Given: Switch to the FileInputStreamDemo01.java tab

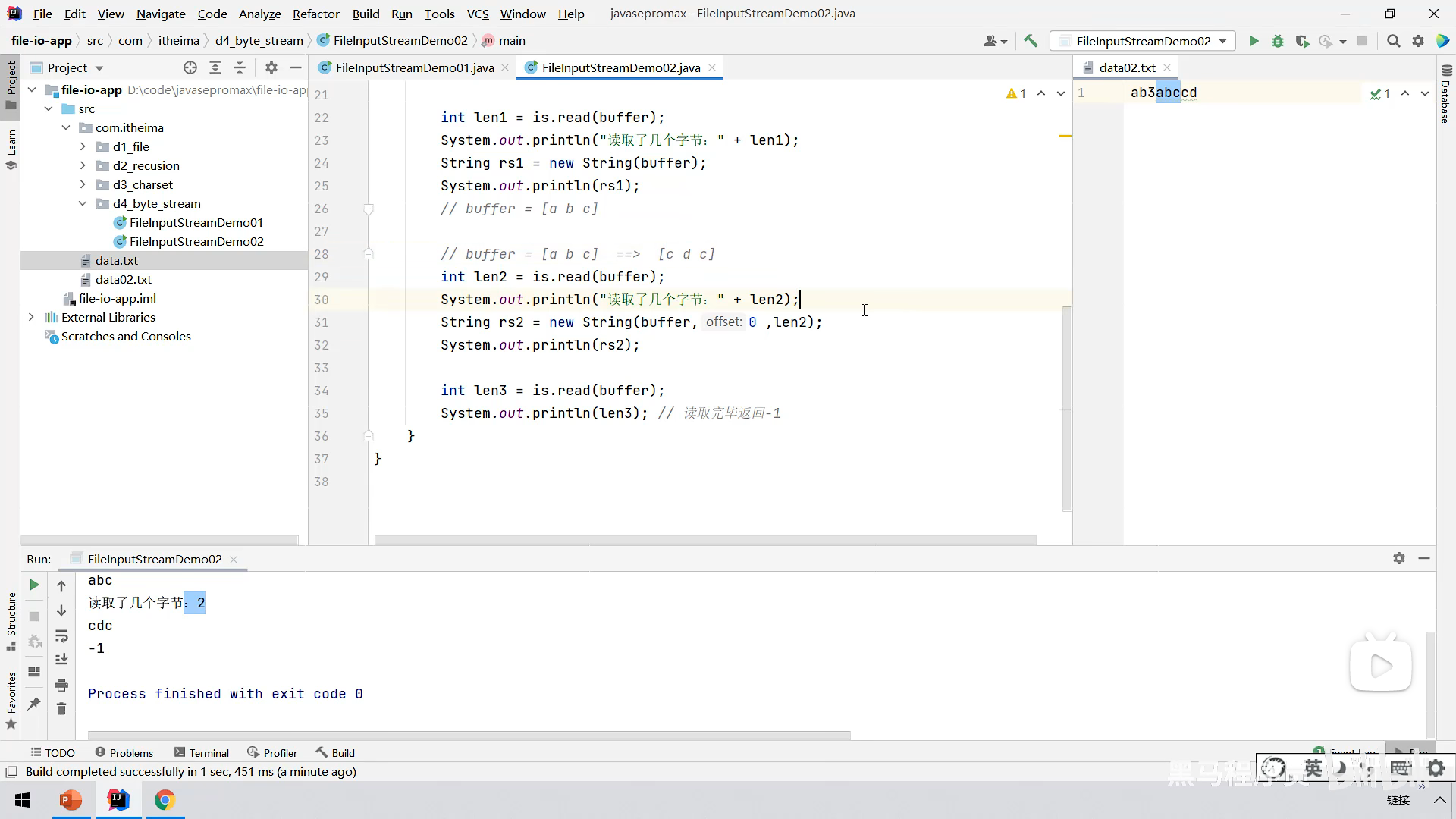Looking at the screenshot, I should point(414,67).
